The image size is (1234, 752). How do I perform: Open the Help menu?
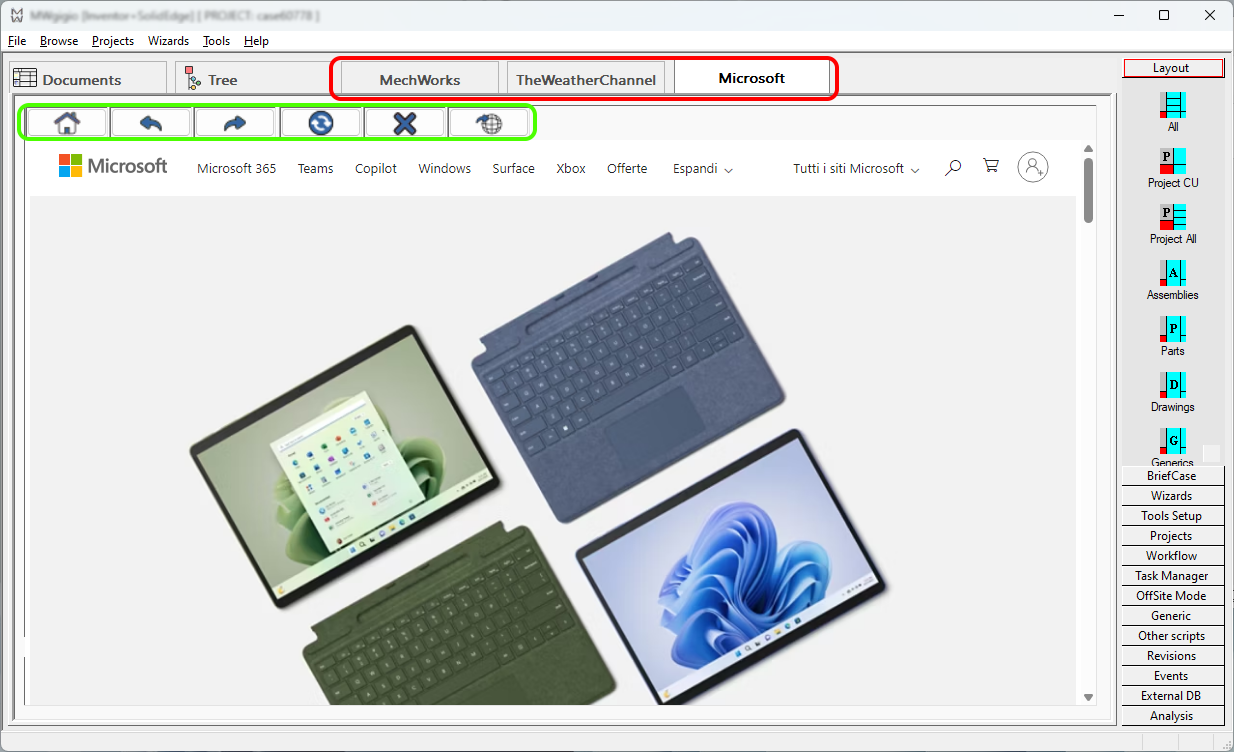point(256,41)
